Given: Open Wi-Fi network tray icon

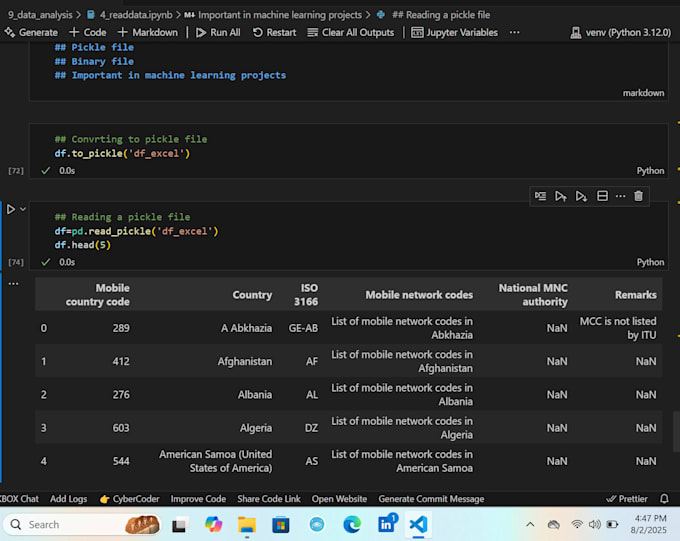Looking at the screenshot, I should 576,525.
